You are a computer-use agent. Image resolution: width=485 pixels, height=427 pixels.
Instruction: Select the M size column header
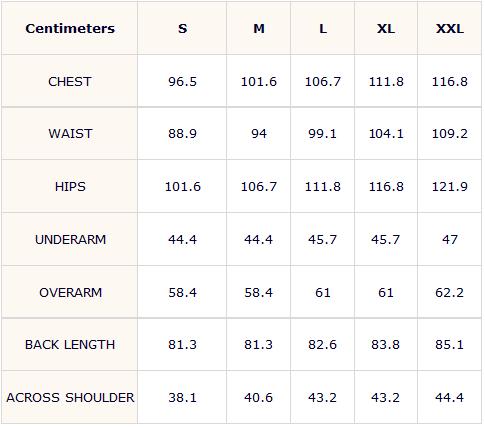point(259,29)
